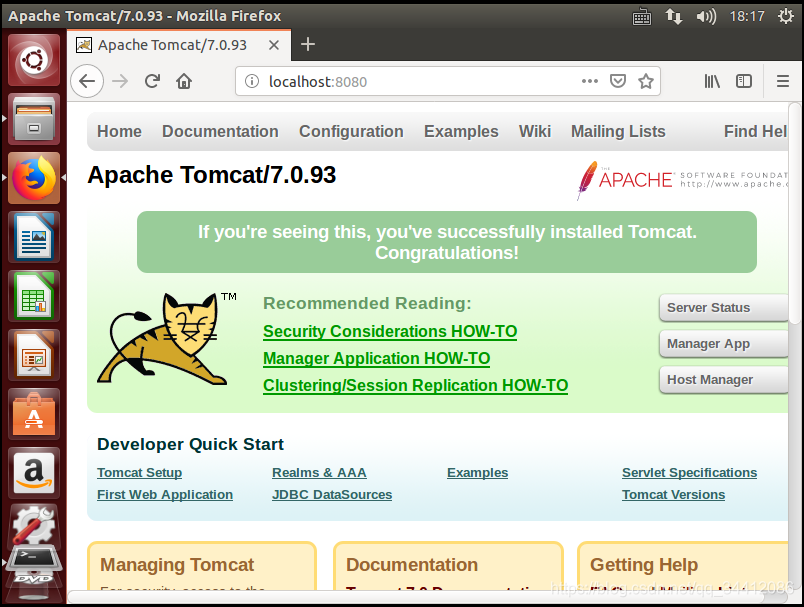Open the JDBC DataSources link
The width and height of the screenshot is (804, 607).
click(x=332, y=495)
